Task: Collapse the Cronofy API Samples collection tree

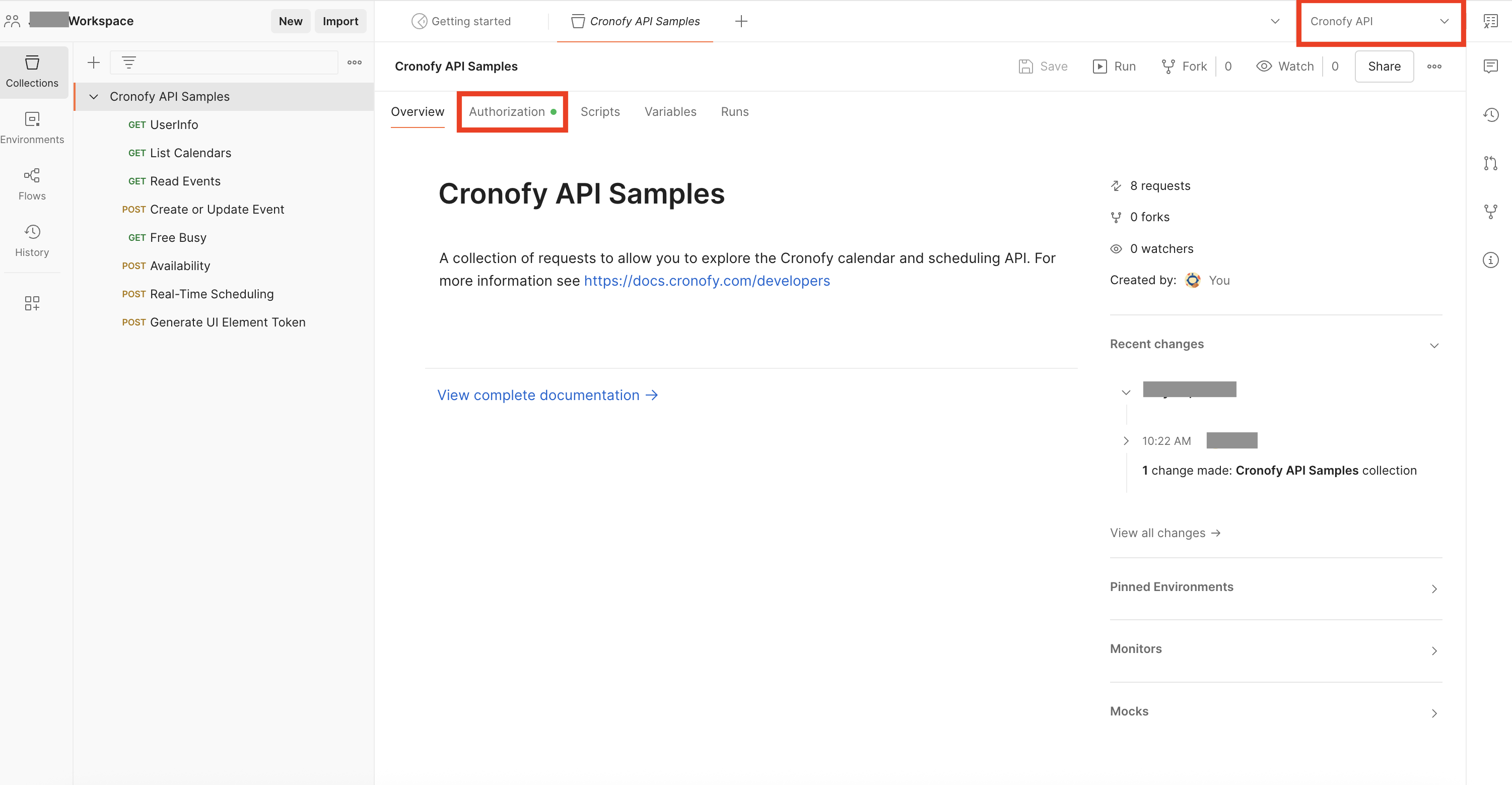Action: click(x=93, y=96)
